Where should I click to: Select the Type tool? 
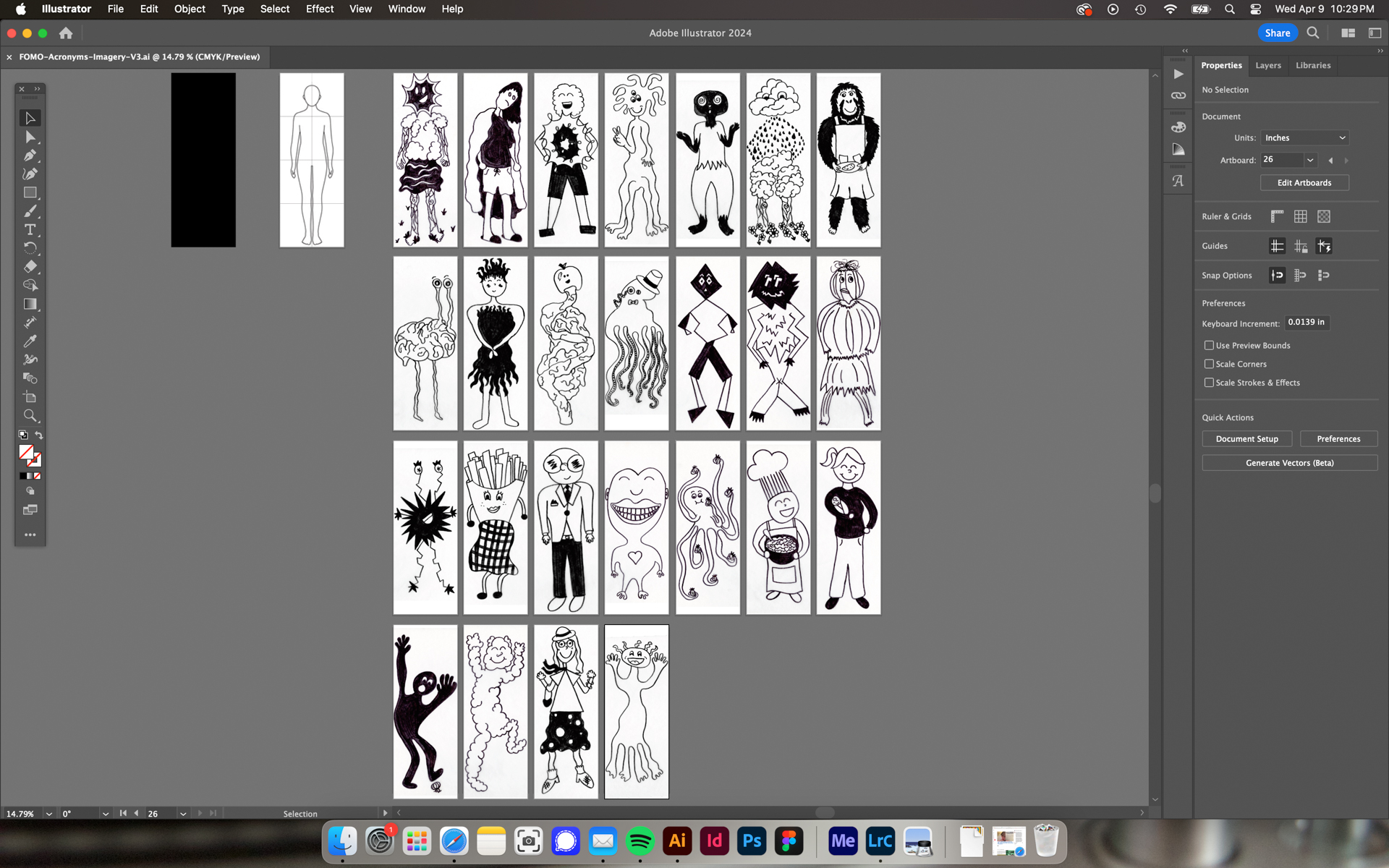point(30,230)
